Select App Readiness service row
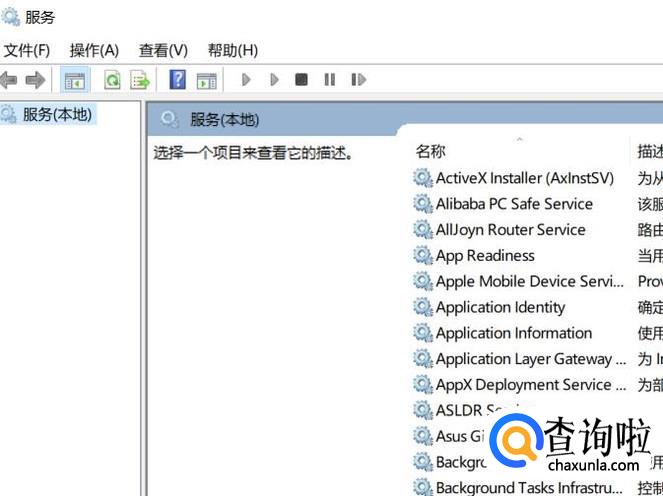Viewport: 663px width, 496px height. click(485, 255)
